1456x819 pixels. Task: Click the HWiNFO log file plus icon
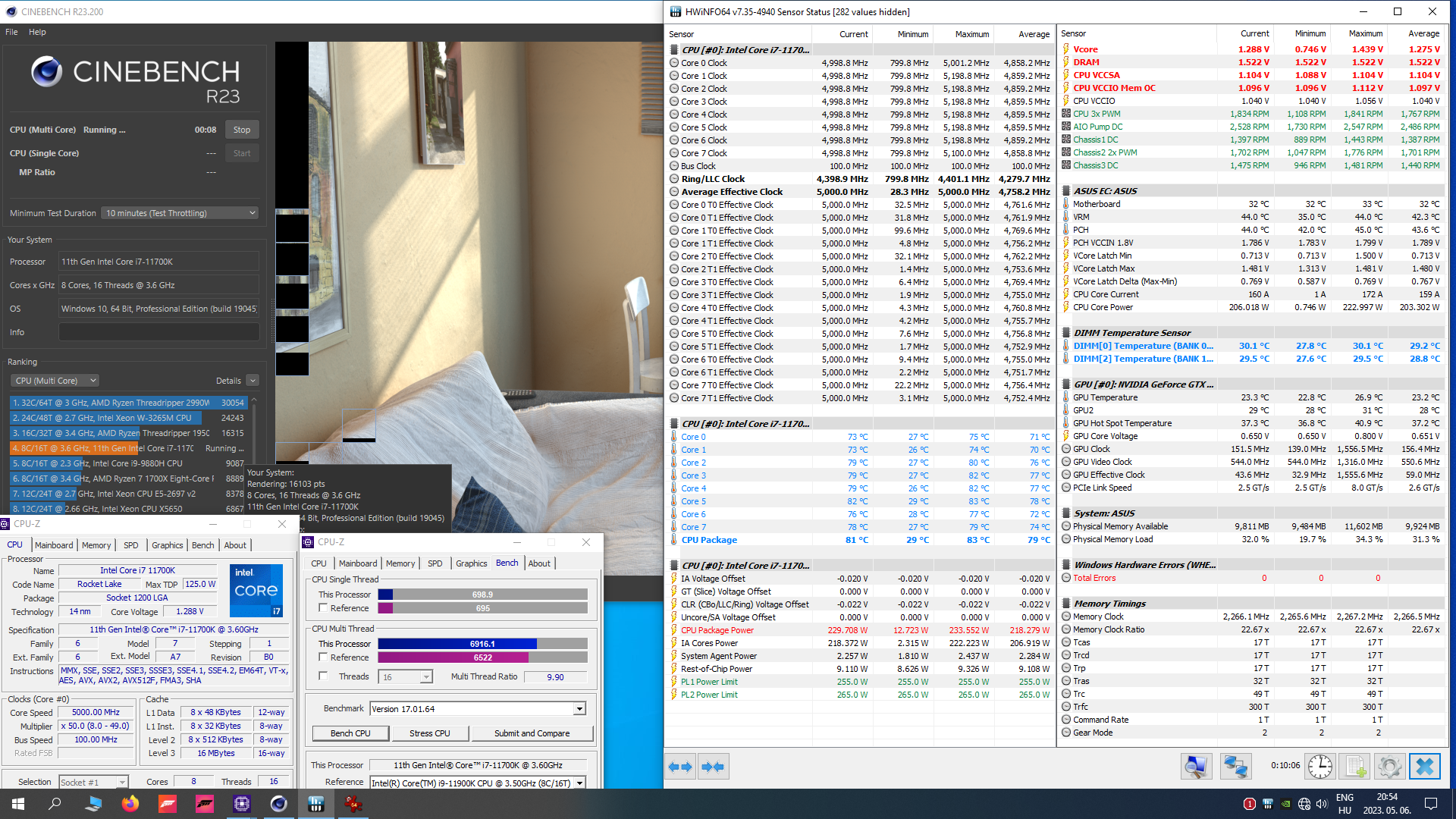click(1355, 767)
